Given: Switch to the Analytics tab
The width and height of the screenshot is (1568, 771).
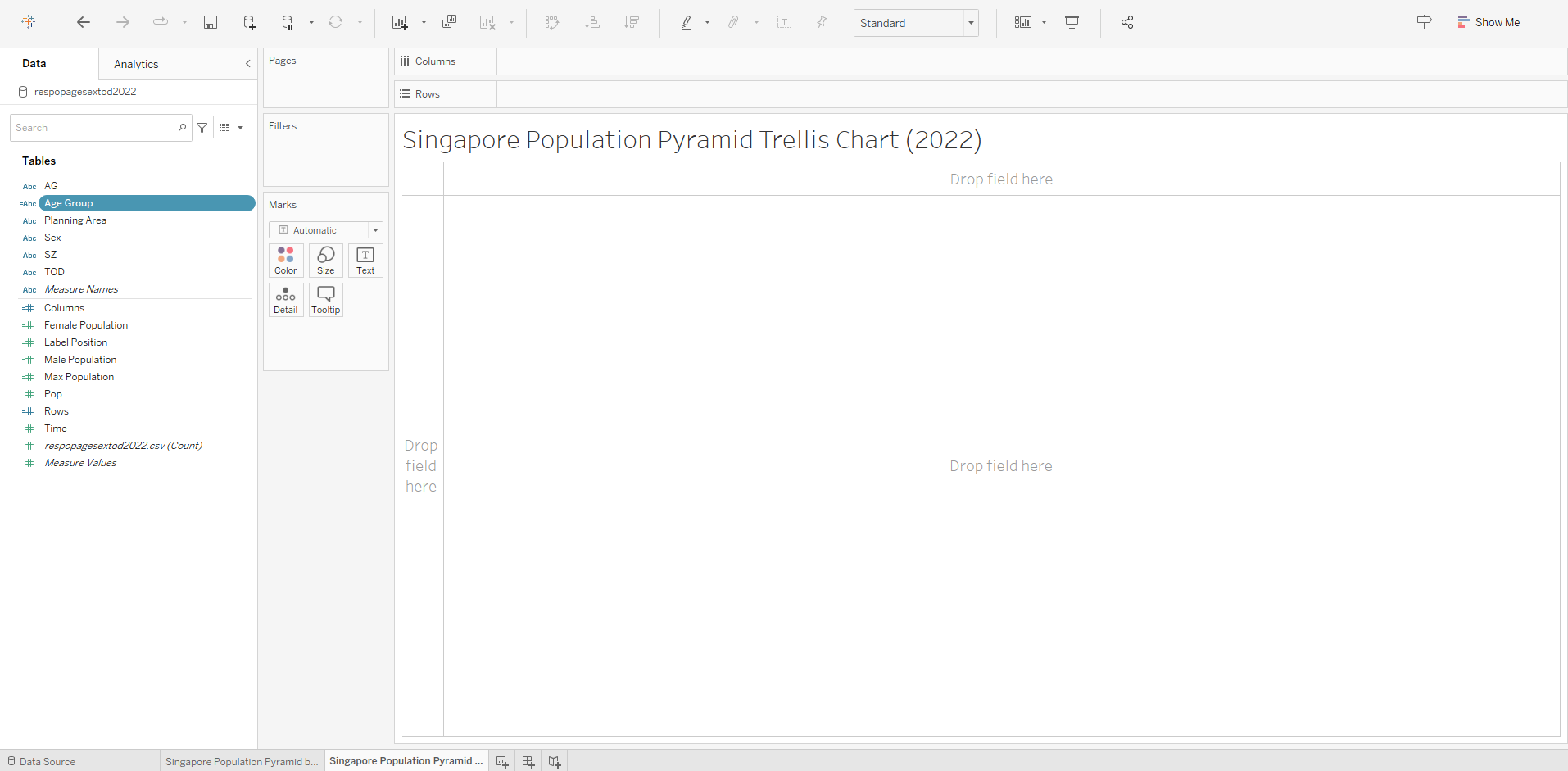Looking at the screenshot, I should pos(136,64).
